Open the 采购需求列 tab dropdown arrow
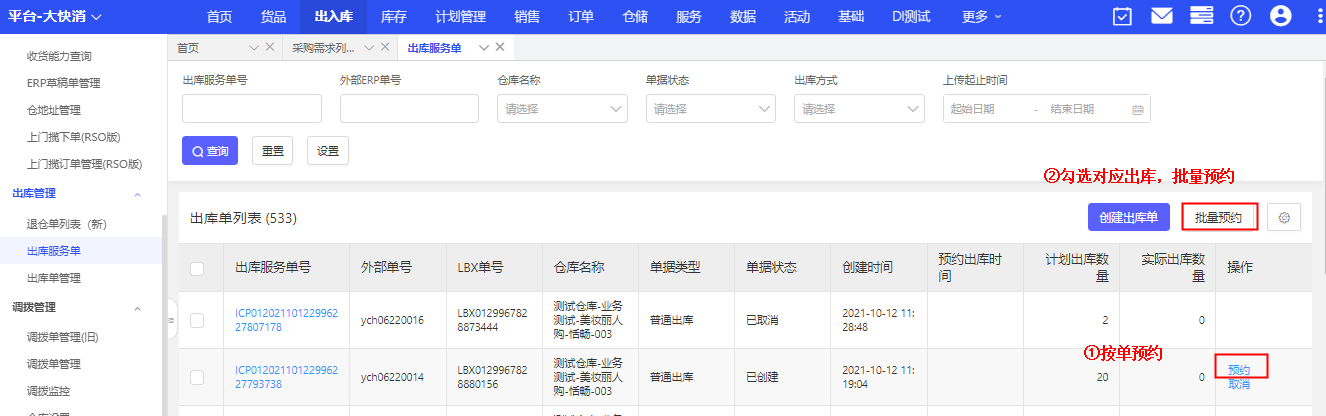1326x416 pixels. point(369,47)
